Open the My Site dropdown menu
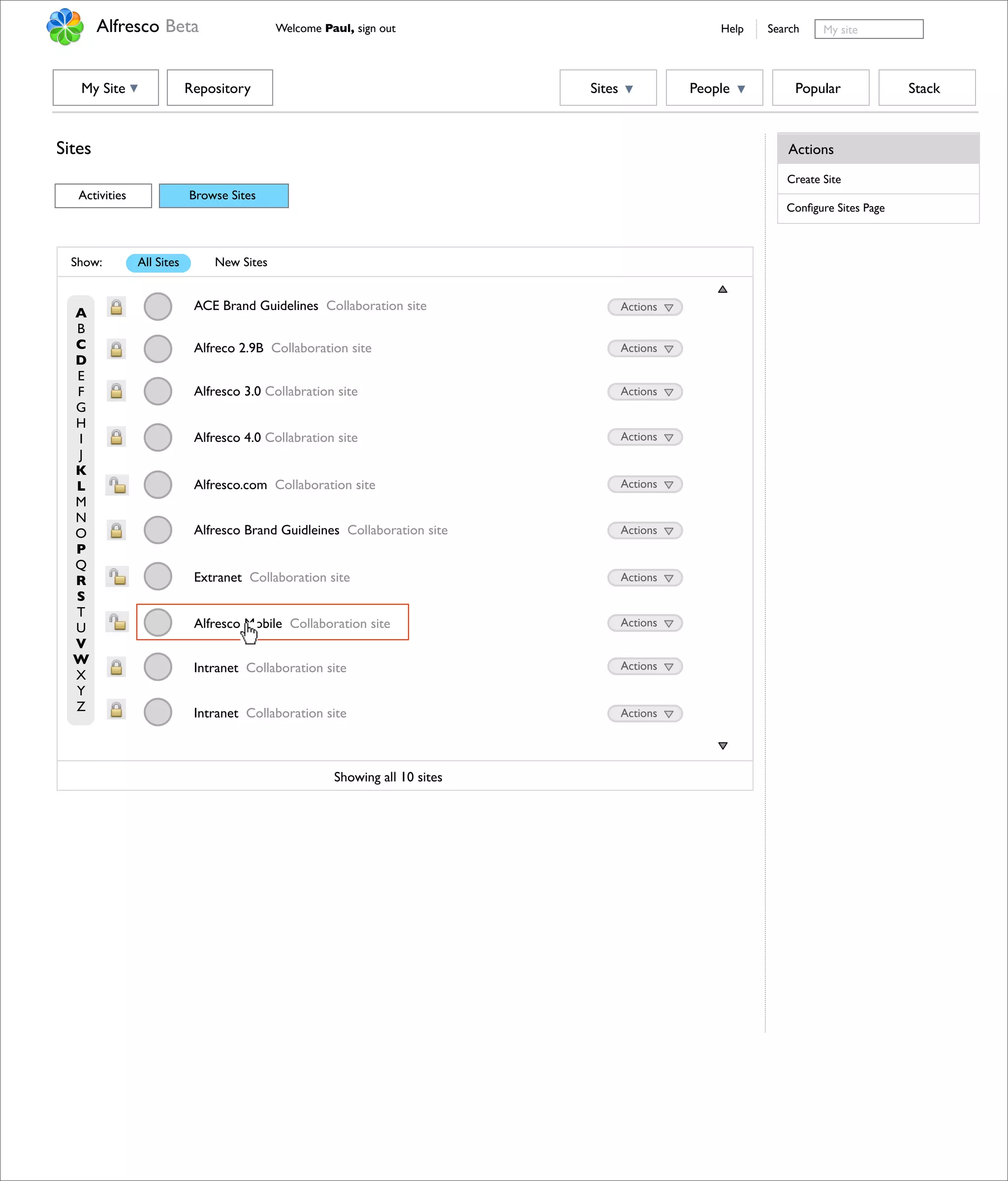 click(105, 88)
